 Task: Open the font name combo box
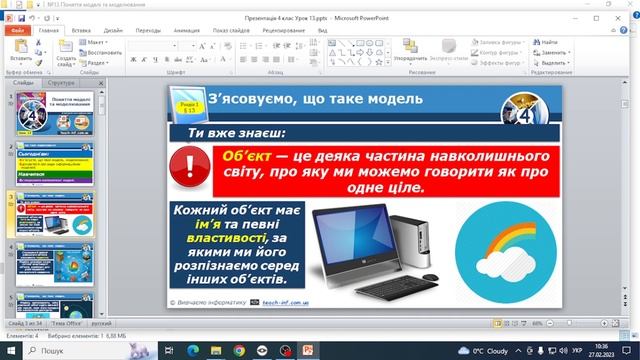[153, 46]
